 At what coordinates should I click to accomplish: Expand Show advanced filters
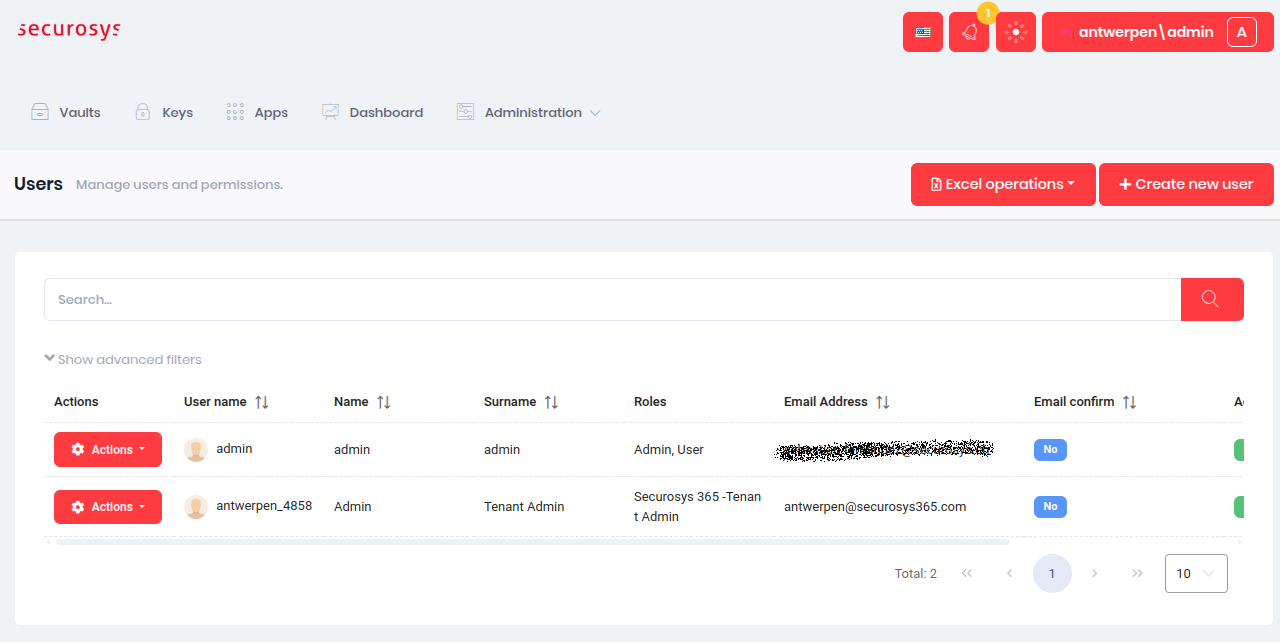[x=122, y=359]
